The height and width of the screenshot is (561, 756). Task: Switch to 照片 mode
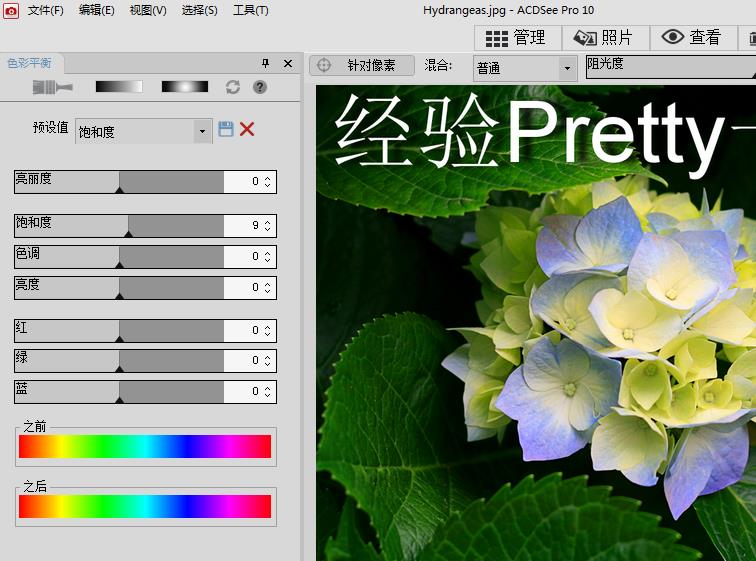coord(606,38)
